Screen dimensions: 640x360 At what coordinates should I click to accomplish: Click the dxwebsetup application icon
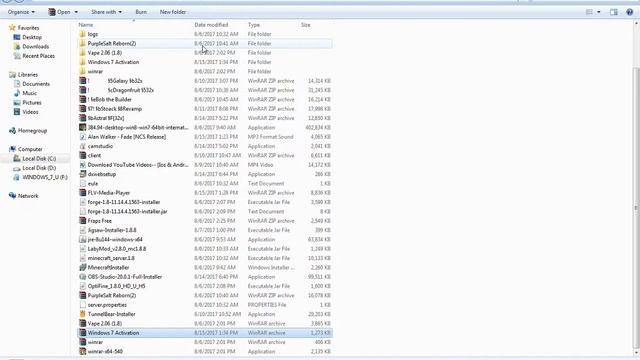point(82,174)
